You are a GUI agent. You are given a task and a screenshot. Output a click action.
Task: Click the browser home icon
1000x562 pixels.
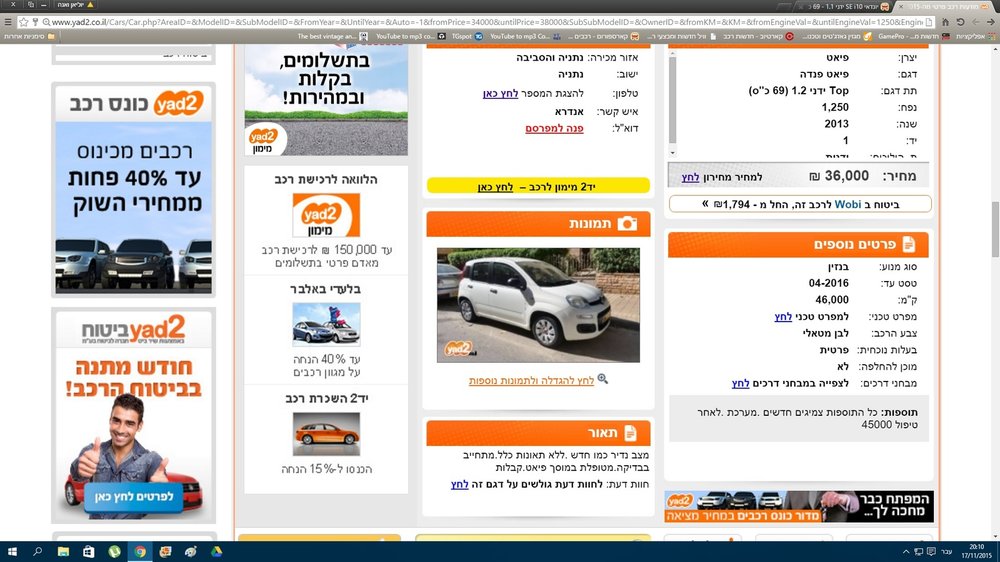[x=945, y=22]
